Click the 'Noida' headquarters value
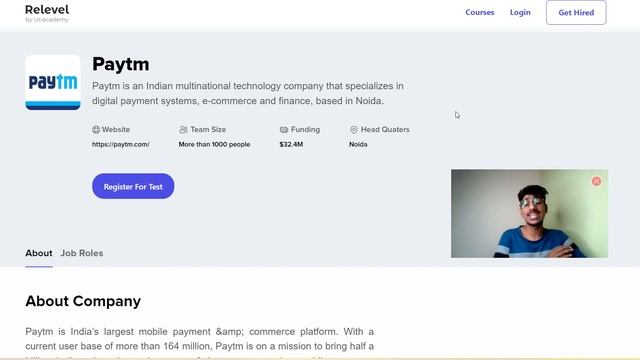Screen dimensions: 640x360 tap(358, 144)
